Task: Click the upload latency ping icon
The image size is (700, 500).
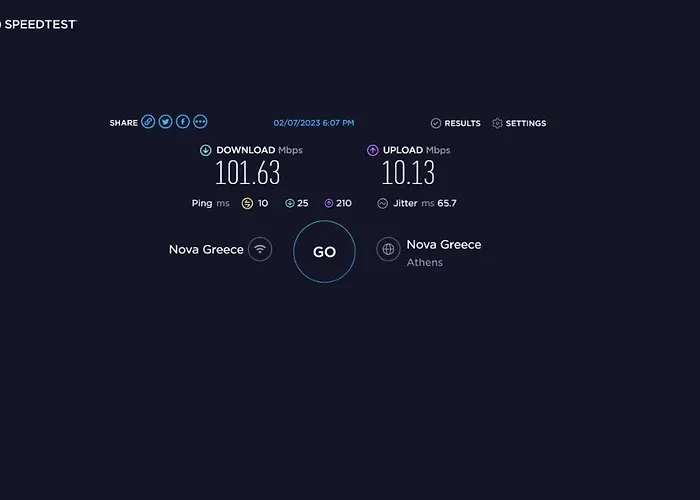Action: tap(329, 204)
